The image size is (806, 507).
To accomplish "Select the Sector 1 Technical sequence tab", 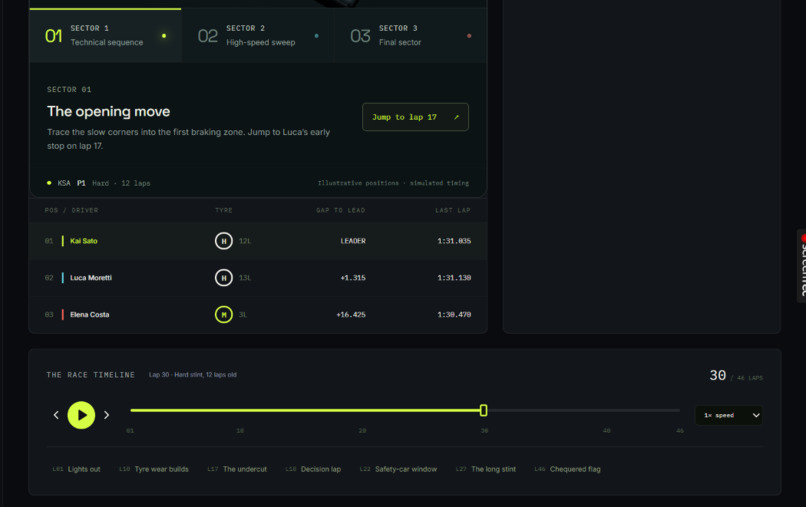I will [x=105, y=35].
